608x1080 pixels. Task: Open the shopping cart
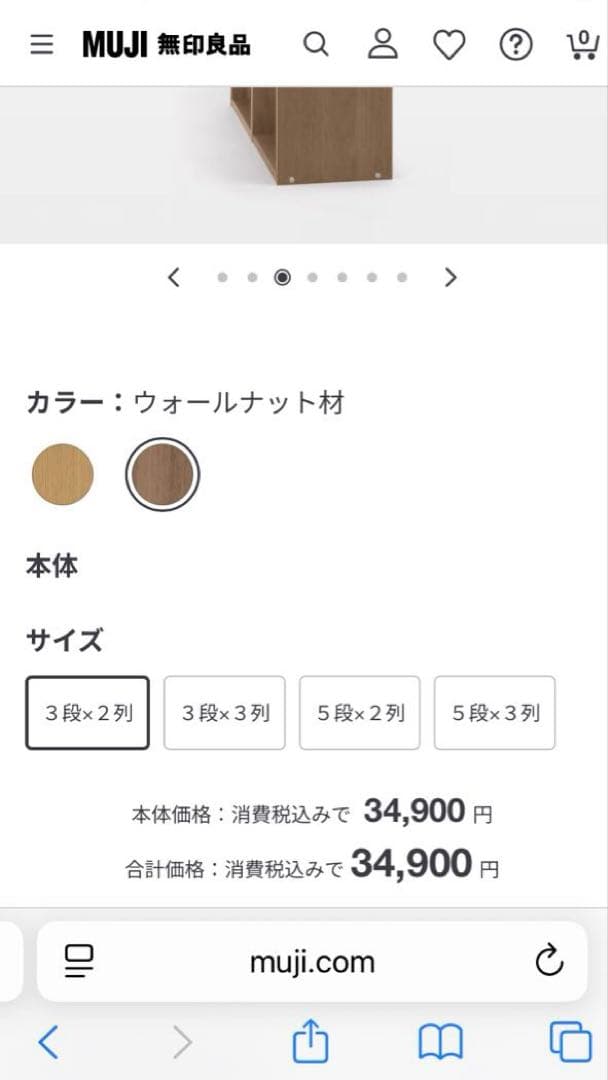tap(581, 44)
